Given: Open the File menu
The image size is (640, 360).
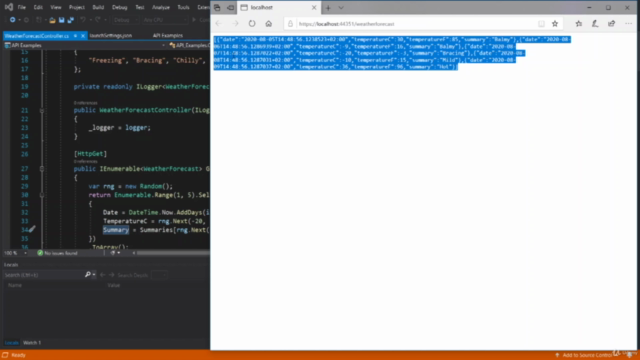Looking at the screenshot, I should (x=22, y=7).
